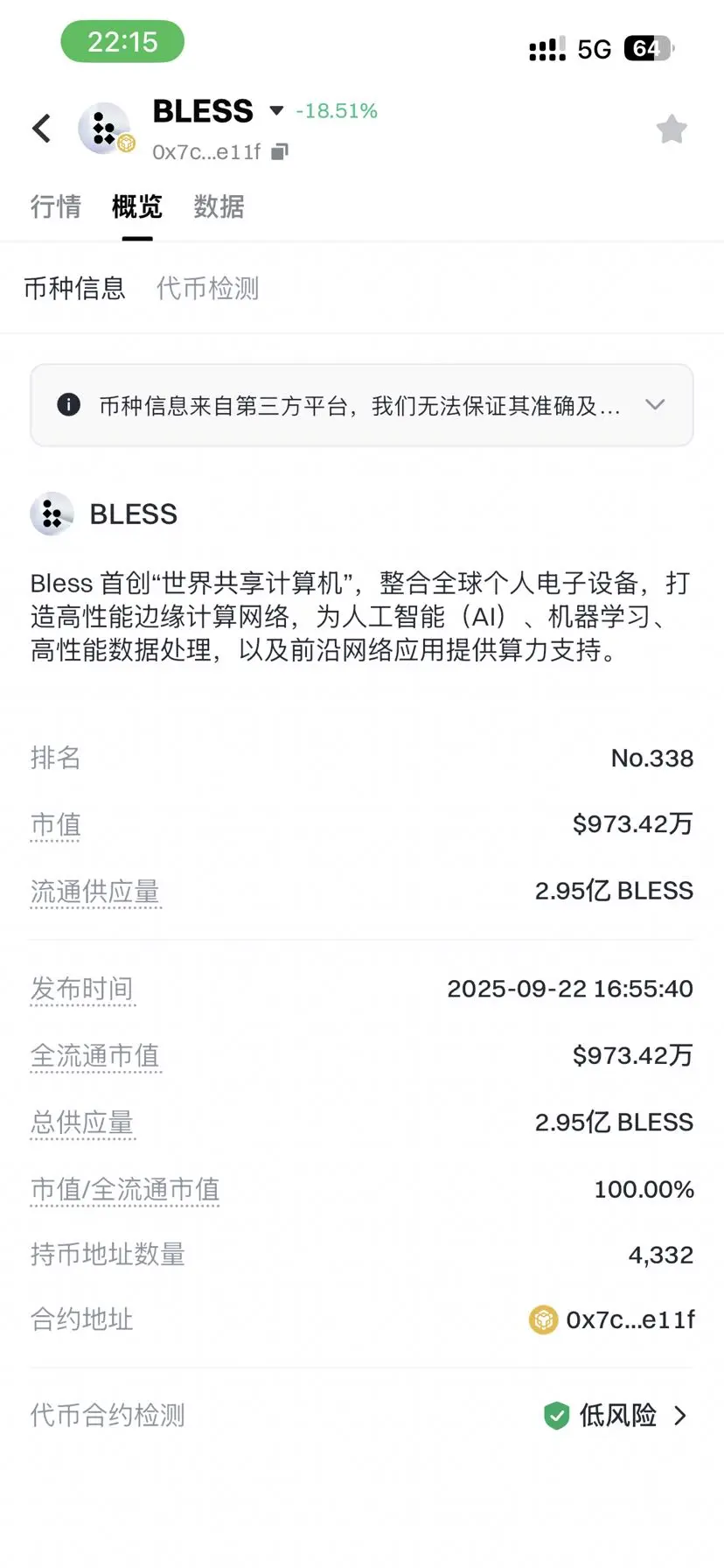Viewport: 724px width, 1568px height.
Task: Tap the 全流通市值 label tooltip
Action: click(95, 1055)
